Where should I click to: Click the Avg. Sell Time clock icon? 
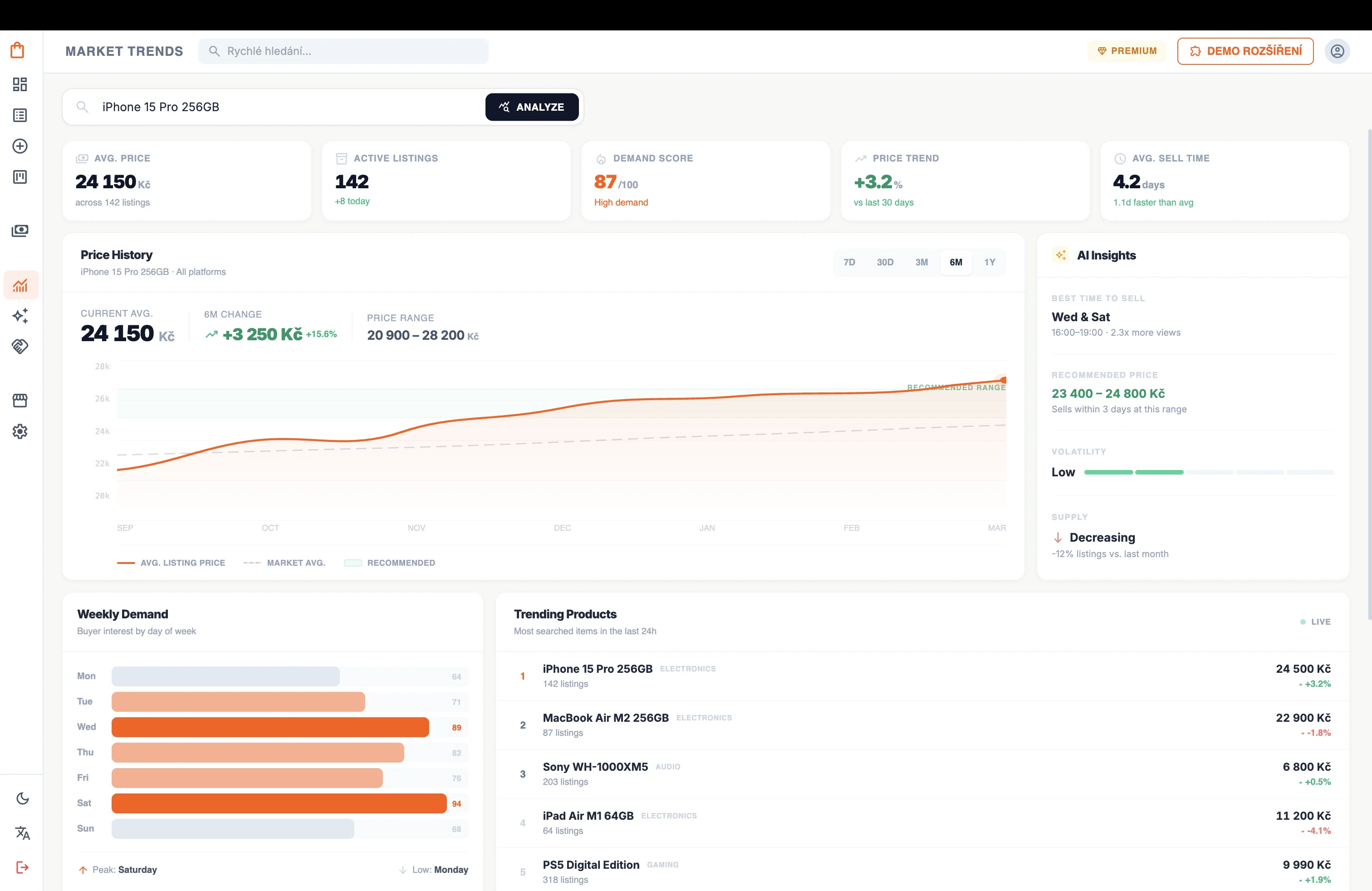click(x=1120, y=158)
